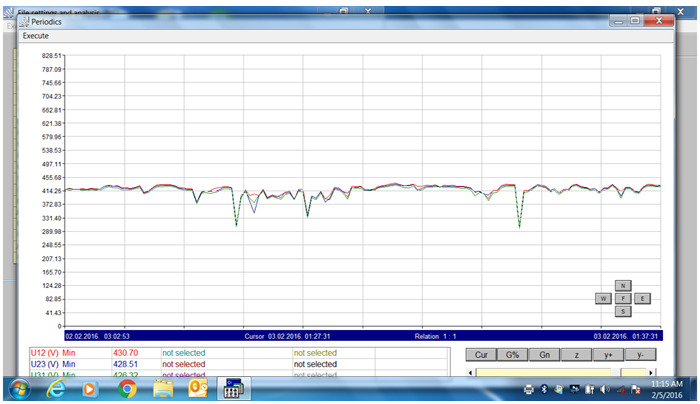Viewport: 700px width, 404px height.
Task: Launch Internet Explorer from the taskbar
Action: tap(56, 390)
